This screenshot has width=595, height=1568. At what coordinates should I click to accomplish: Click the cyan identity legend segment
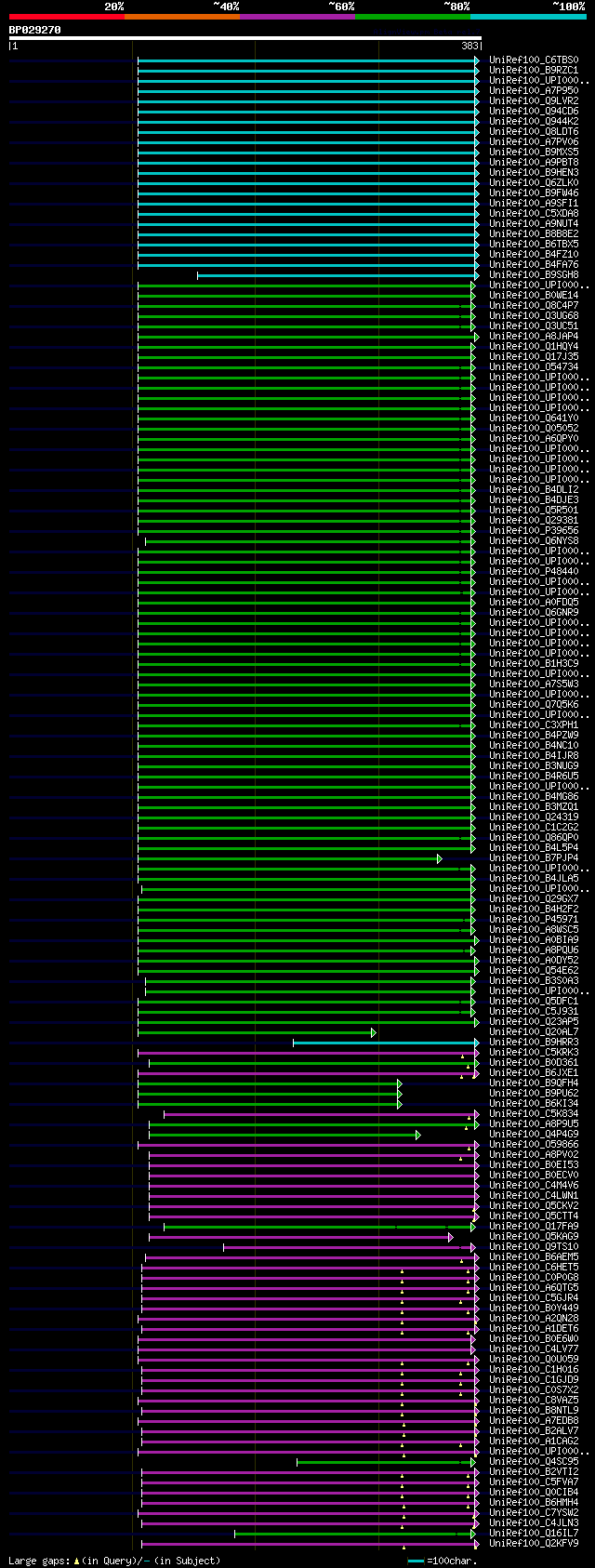click(528, 17)
